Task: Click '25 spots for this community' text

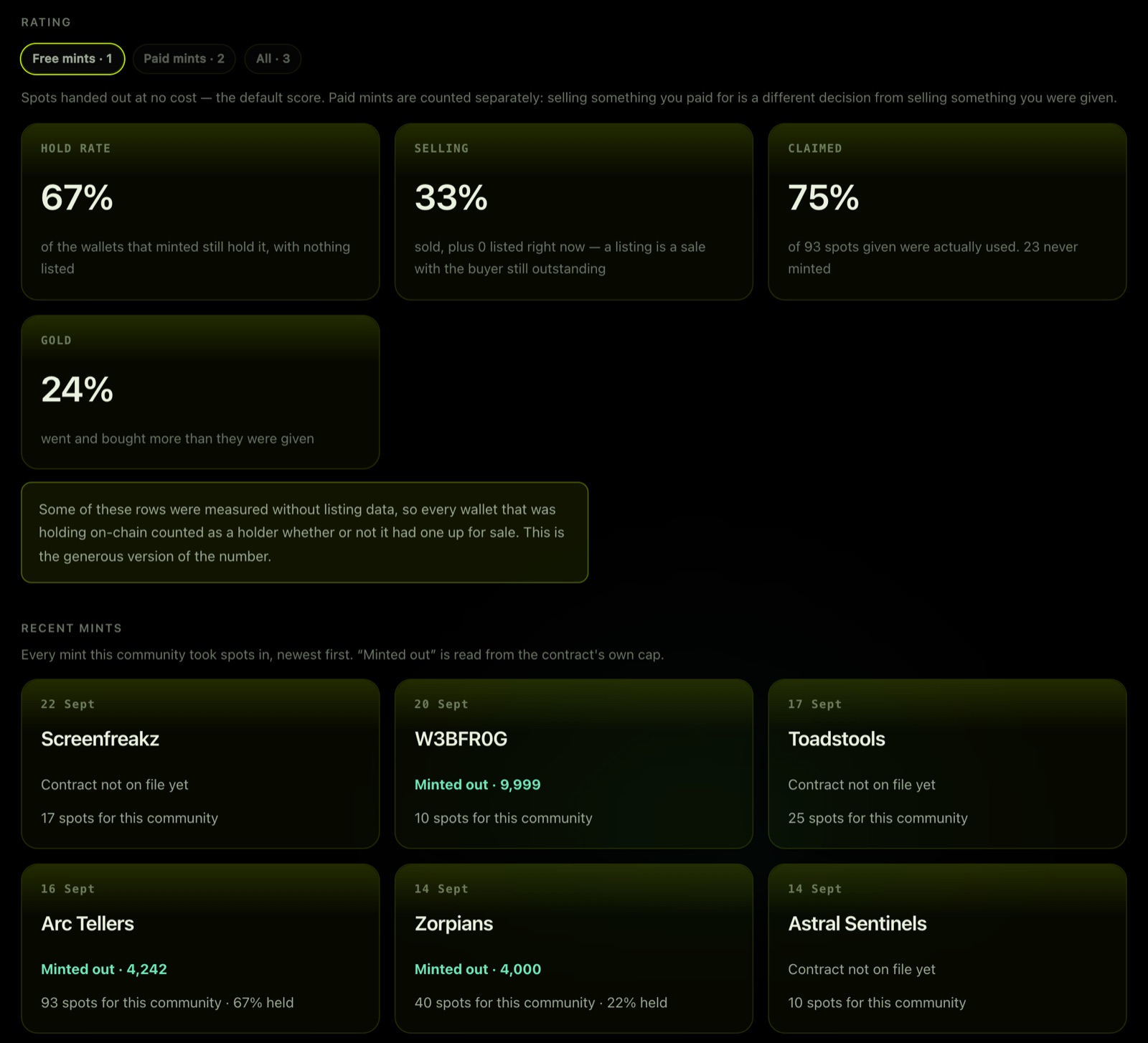Action: click(x=878, y=818)
